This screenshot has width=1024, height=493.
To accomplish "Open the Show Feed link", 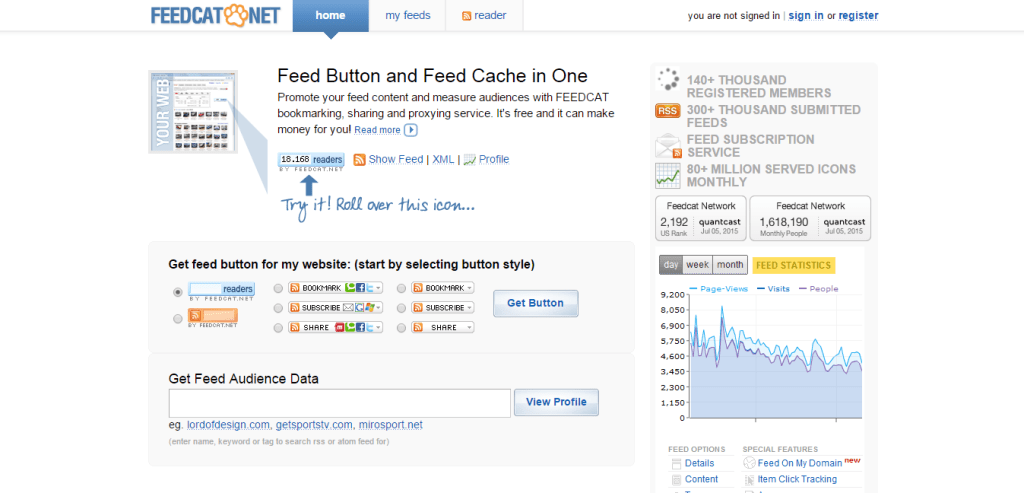I will coord(396,159).
